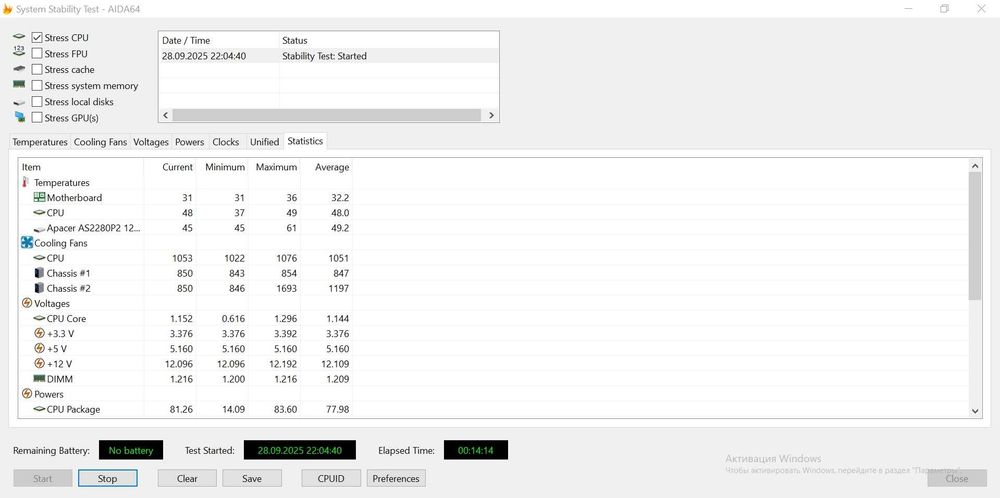Open CPUID panel
The height and width of the screenshot is (498, 1000).
coord(331,478)
